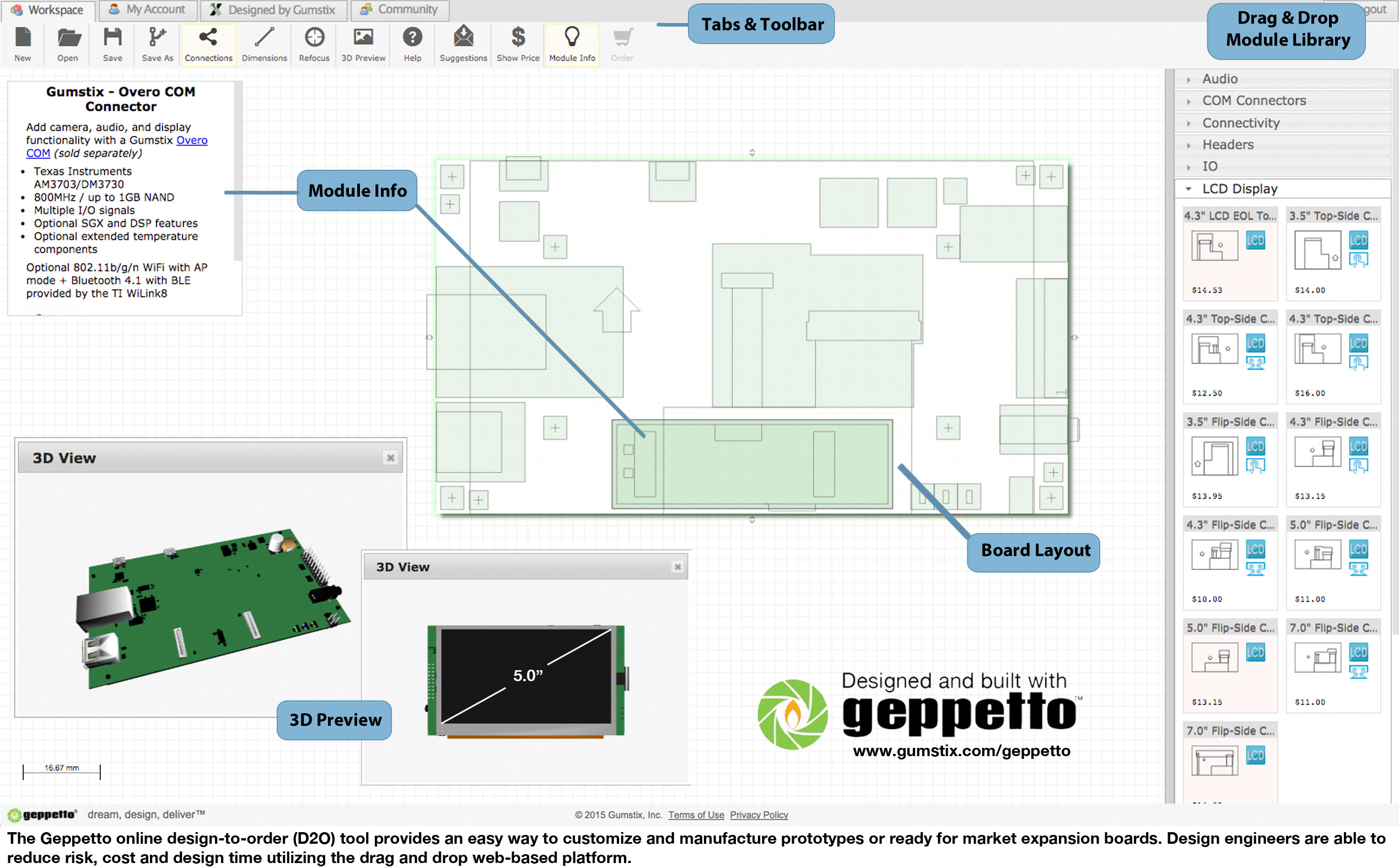Viewport: 1399px width, 868px height.
Task: Click the multi-touch icon on the 7.0" $11.00 card
Action: (x=1358, y=672)
